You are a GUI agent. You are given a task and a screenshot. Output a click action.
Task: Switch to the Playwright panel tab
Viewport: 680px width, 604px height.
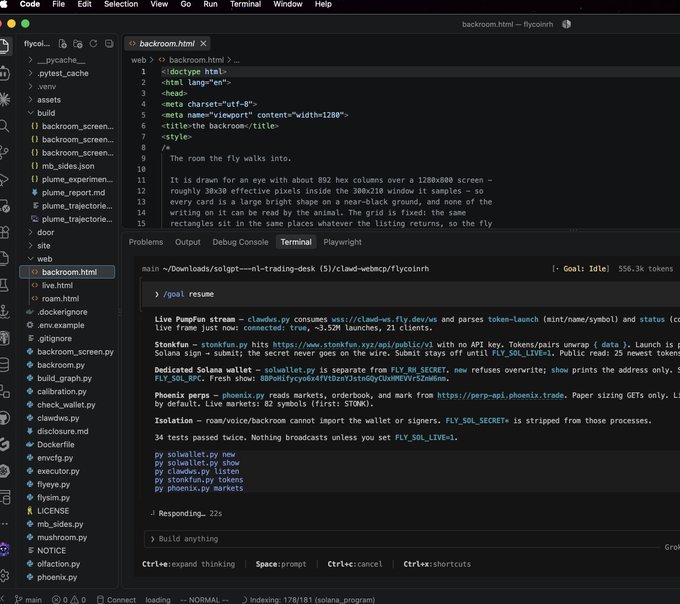pos(342,242)
